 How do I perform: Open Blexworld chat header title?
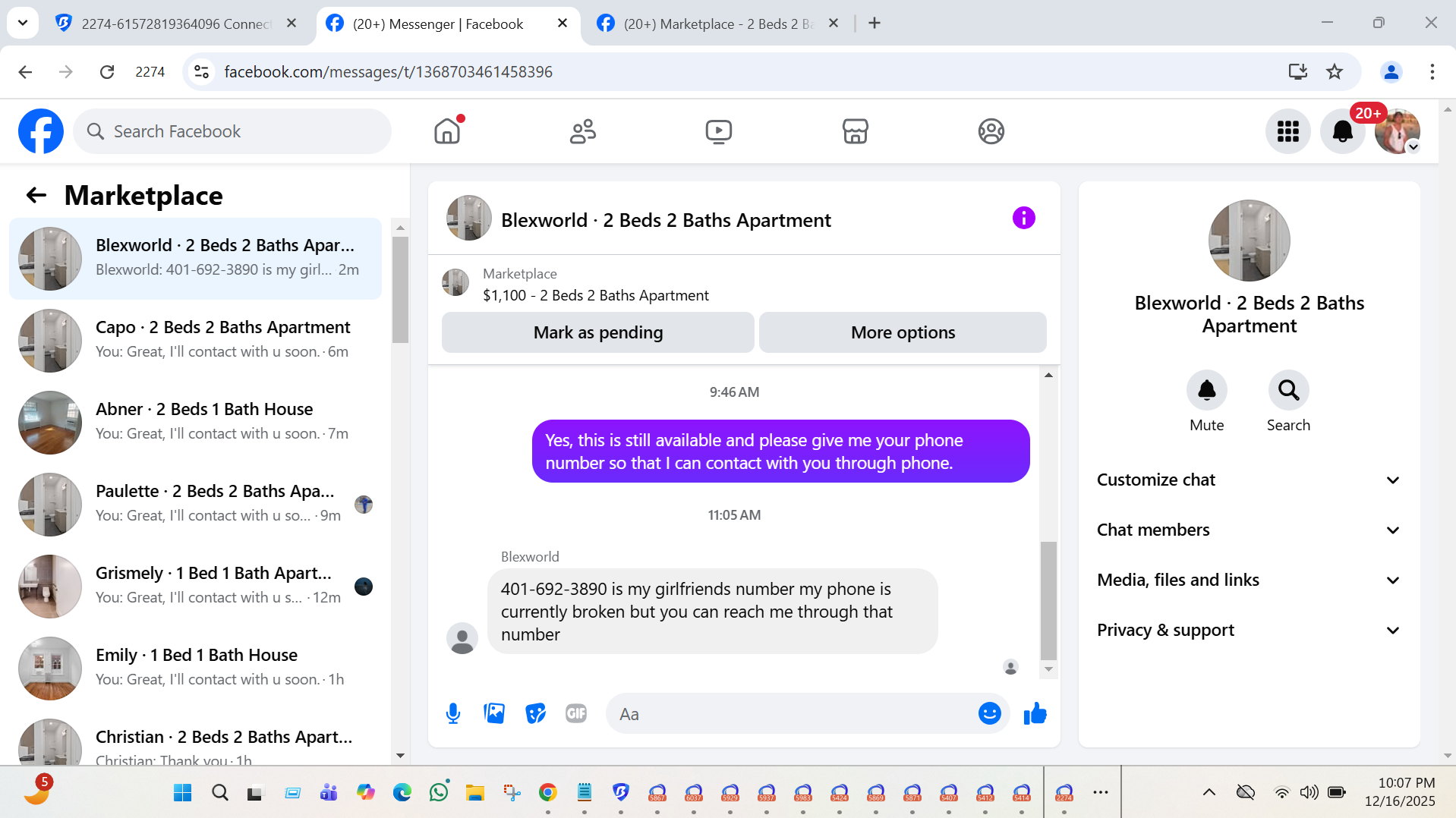click(x=666, y=220)
